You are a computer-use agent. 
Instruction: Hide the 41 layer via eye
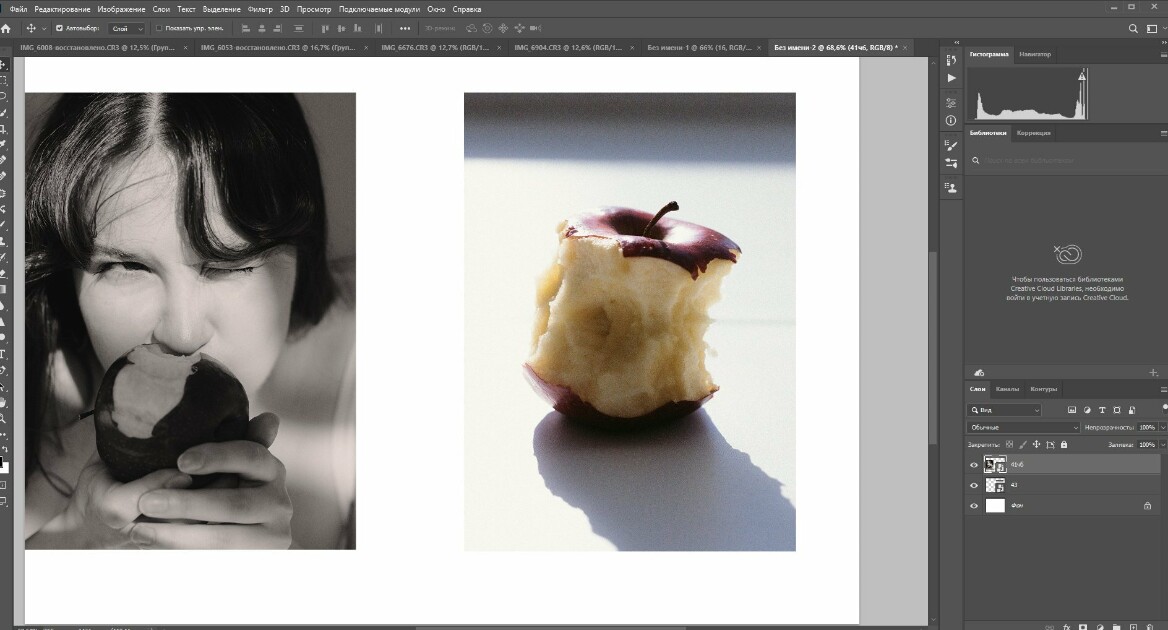(x=974, y=485)
